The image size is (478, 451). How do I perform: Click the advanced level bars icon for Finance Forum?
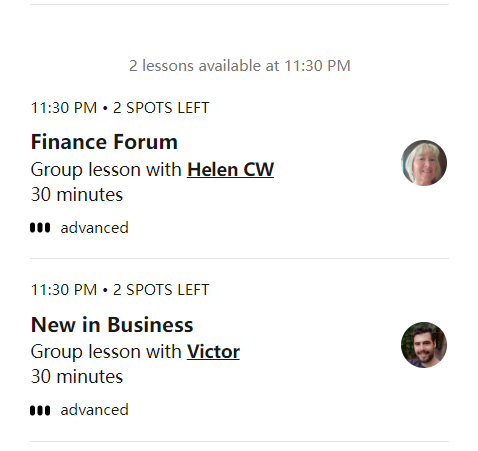tap(40, 228)
